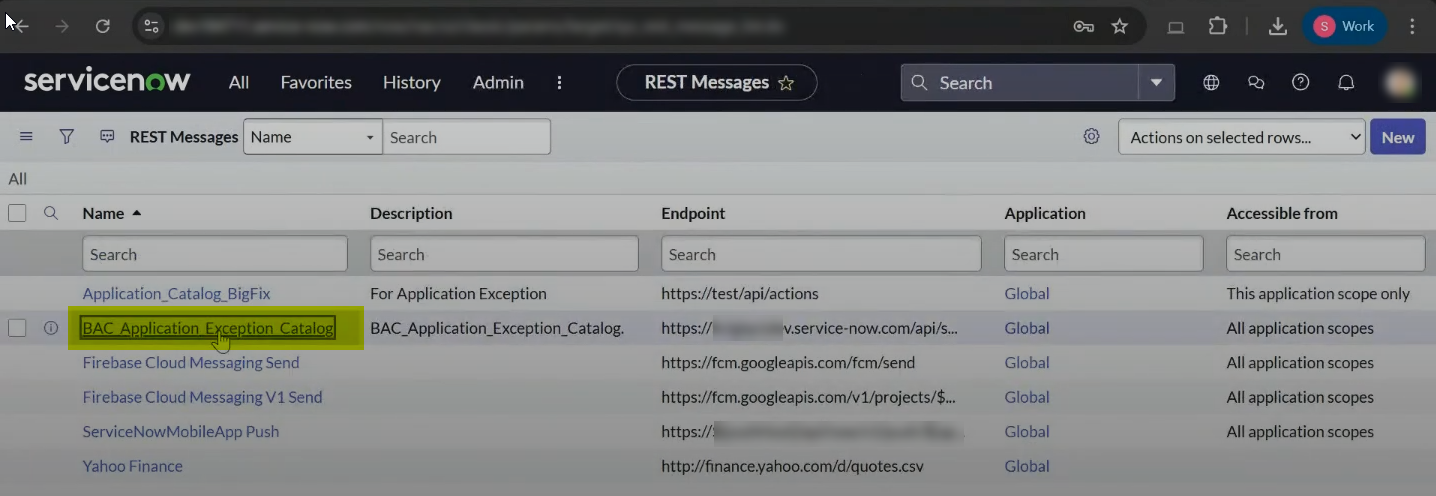Preview BAC_Application_Exception_Catalog record info icon

(x=51, y=328)
